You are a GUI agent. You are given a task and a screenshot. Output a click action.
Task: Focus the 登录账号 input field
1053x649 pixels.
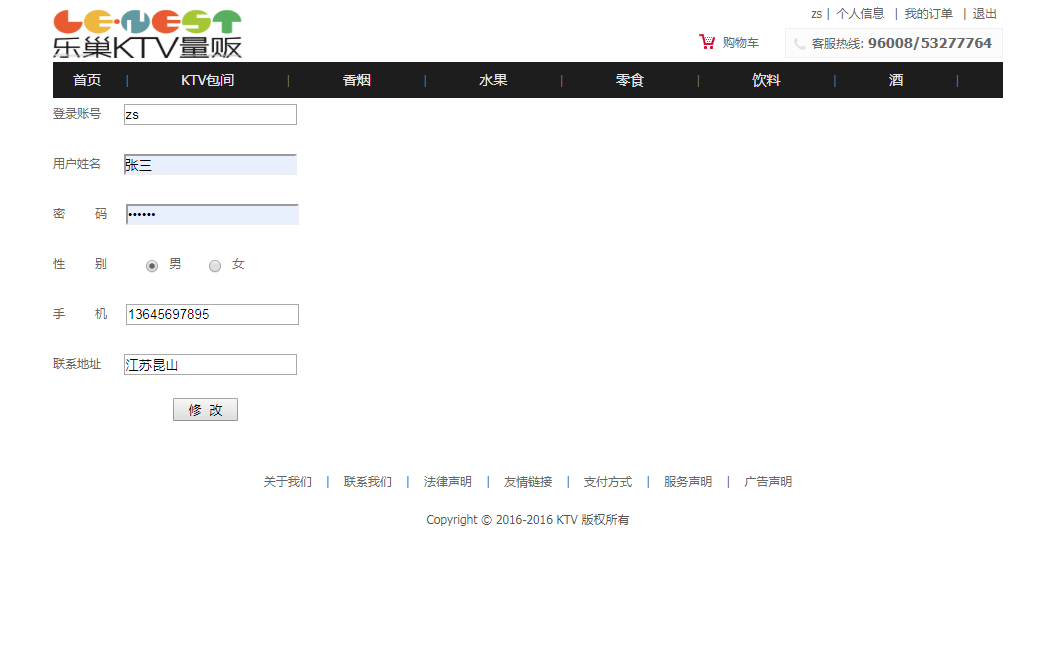point(210,114)
